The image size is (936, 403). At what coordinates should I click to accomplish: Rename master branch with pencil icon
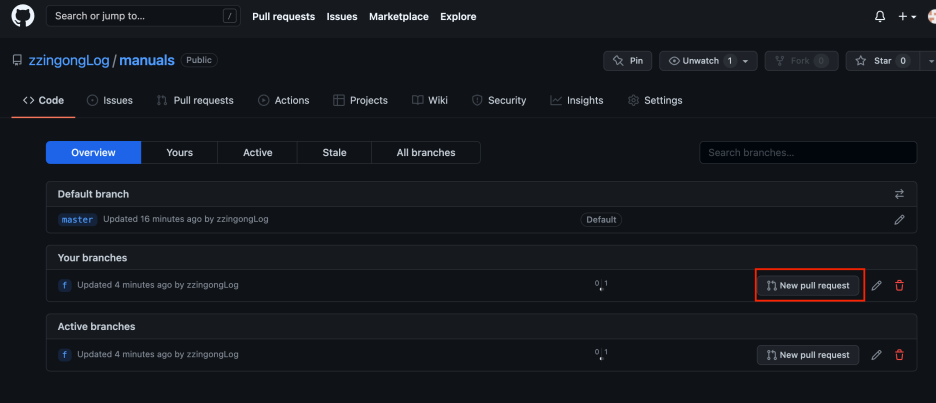[899, 220]
